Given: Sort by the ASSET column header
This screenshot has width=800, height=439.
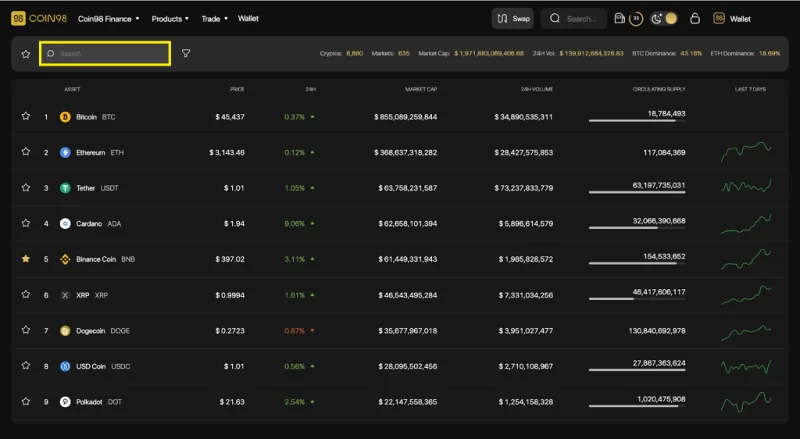Looking at the screenshot, I should [x=72, y=89].
